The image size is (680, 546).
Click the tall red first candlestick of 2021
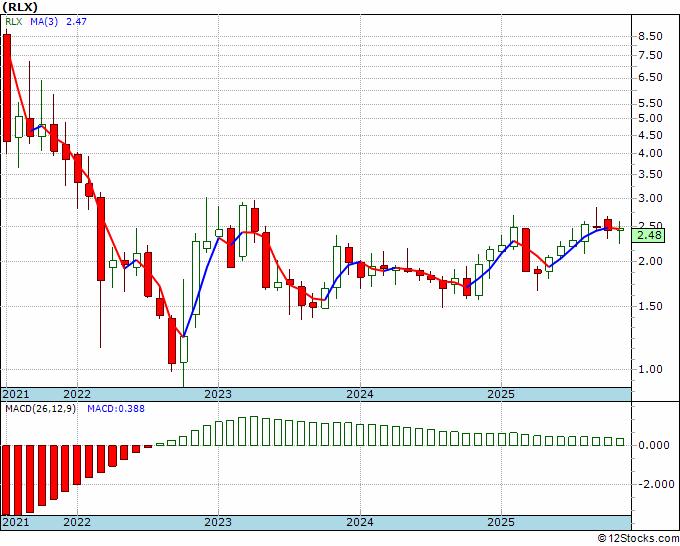pos(7,88)
